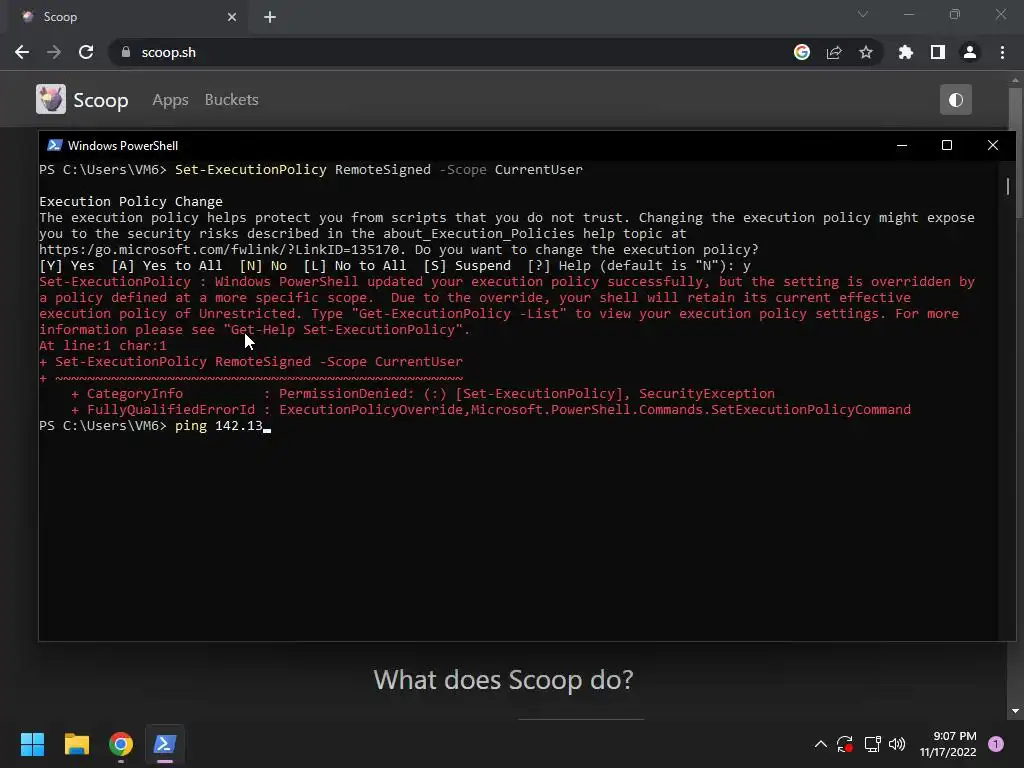Maximize the Windows PowerShell window
The image size is (1024, 768).
pyautogui.click(x=947, y=145)
